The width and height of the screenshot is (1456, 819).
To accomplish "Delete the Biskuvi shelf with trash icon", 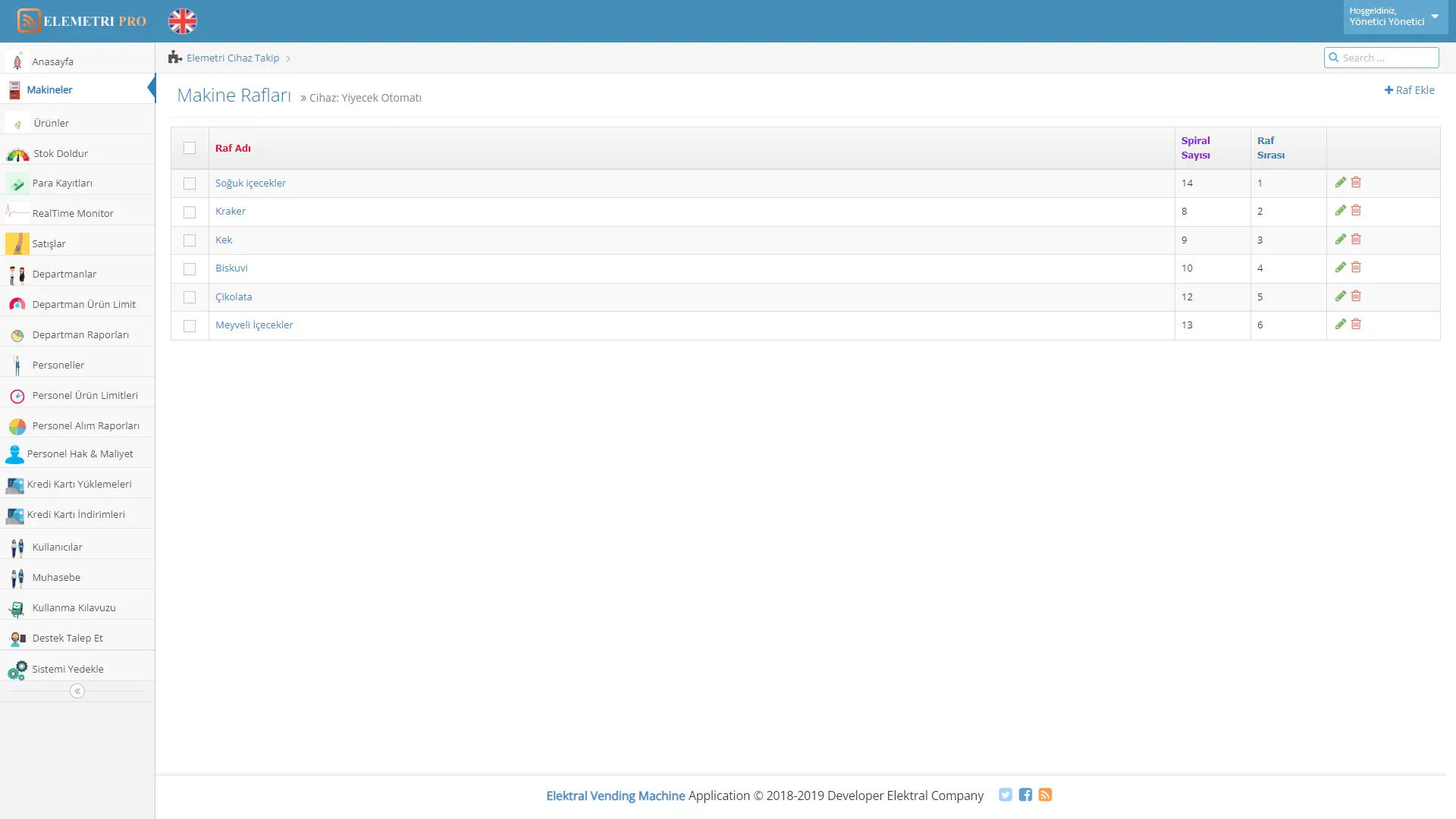I will tap(1356, 267).
